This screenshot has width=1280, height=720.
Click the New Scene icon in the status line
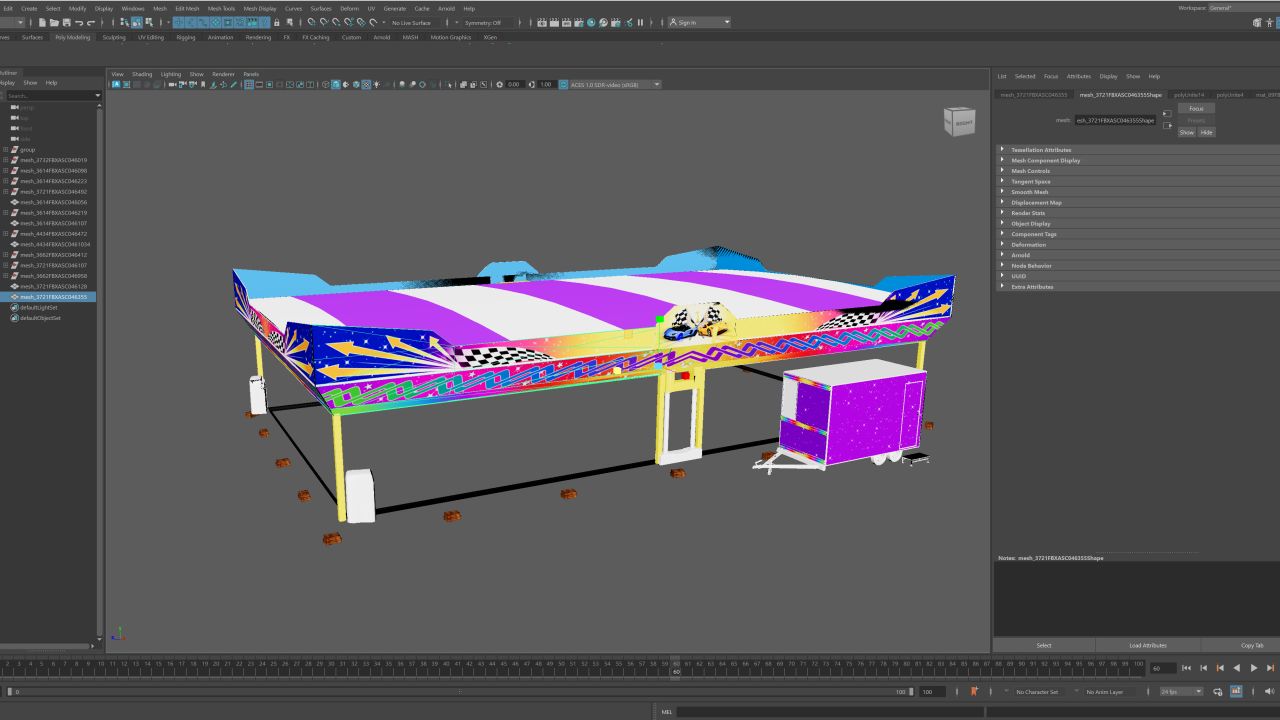(42, 22)
